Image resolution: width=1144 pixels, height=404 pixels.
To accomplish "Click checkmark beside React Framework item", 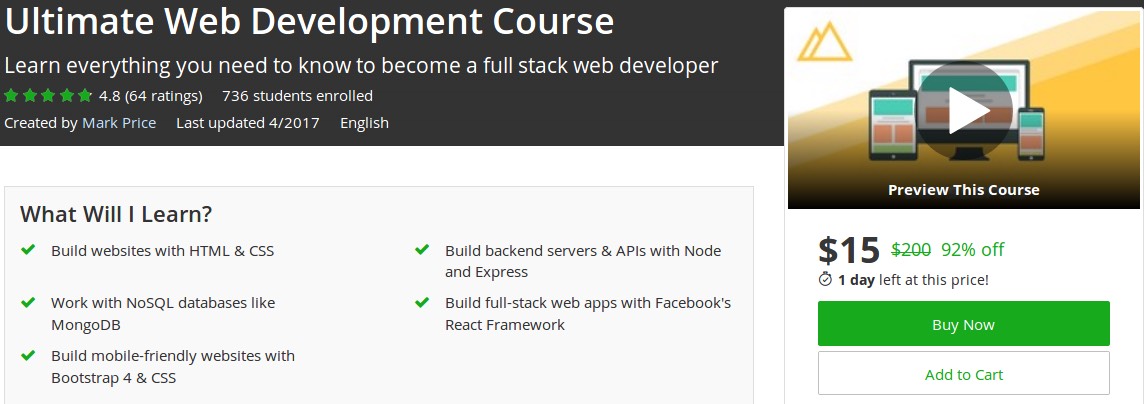I will (422, 302).
